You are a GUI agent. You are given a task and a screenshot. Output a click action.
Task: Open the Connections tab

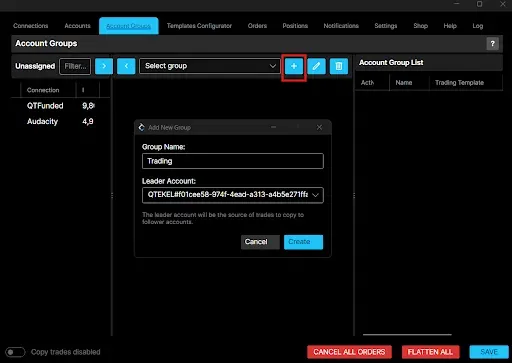[31, 26]
